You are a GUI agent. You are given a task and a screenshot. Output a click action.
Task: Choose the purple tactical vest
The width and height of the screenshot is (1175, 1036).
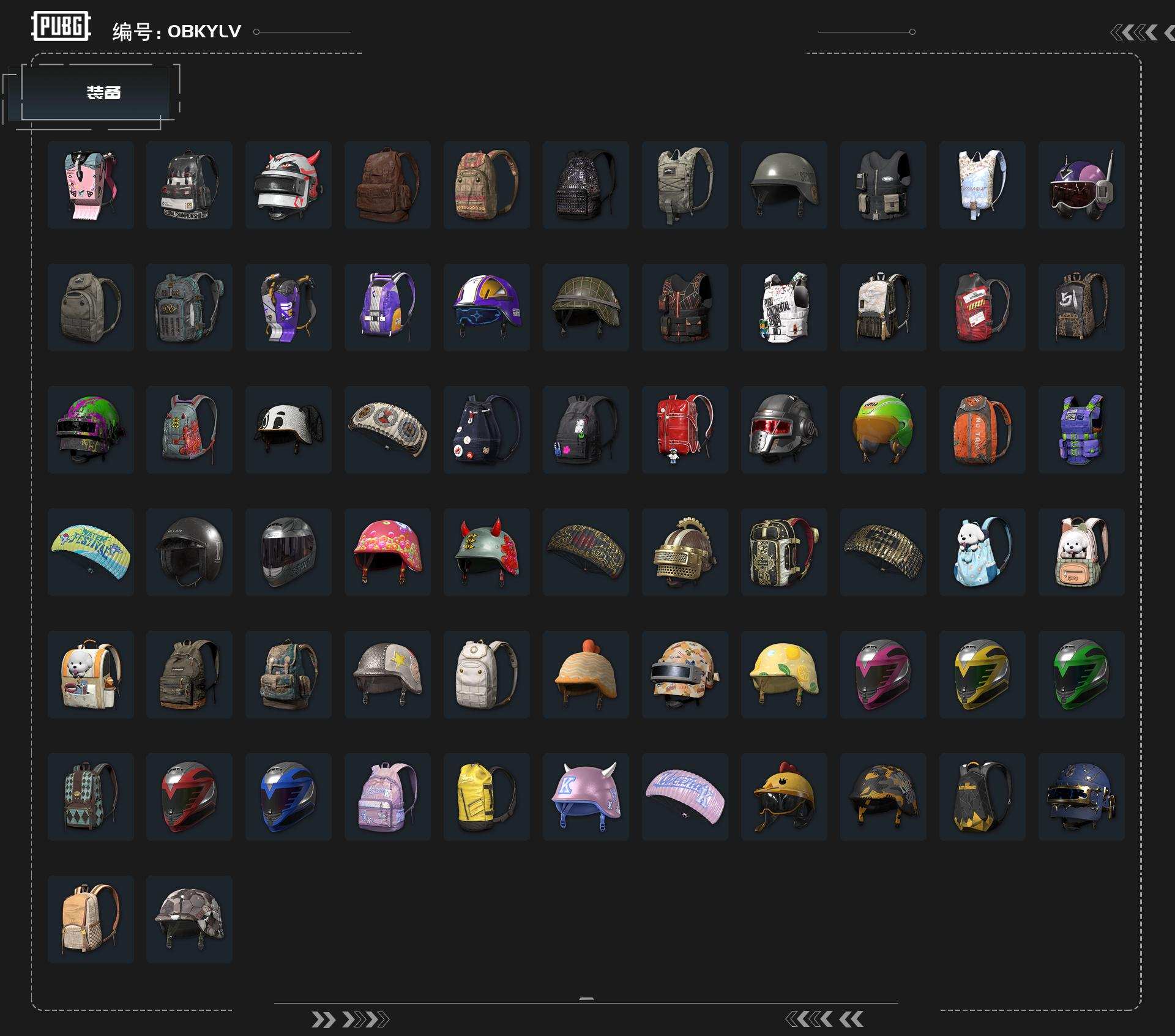pos(1081,430)
